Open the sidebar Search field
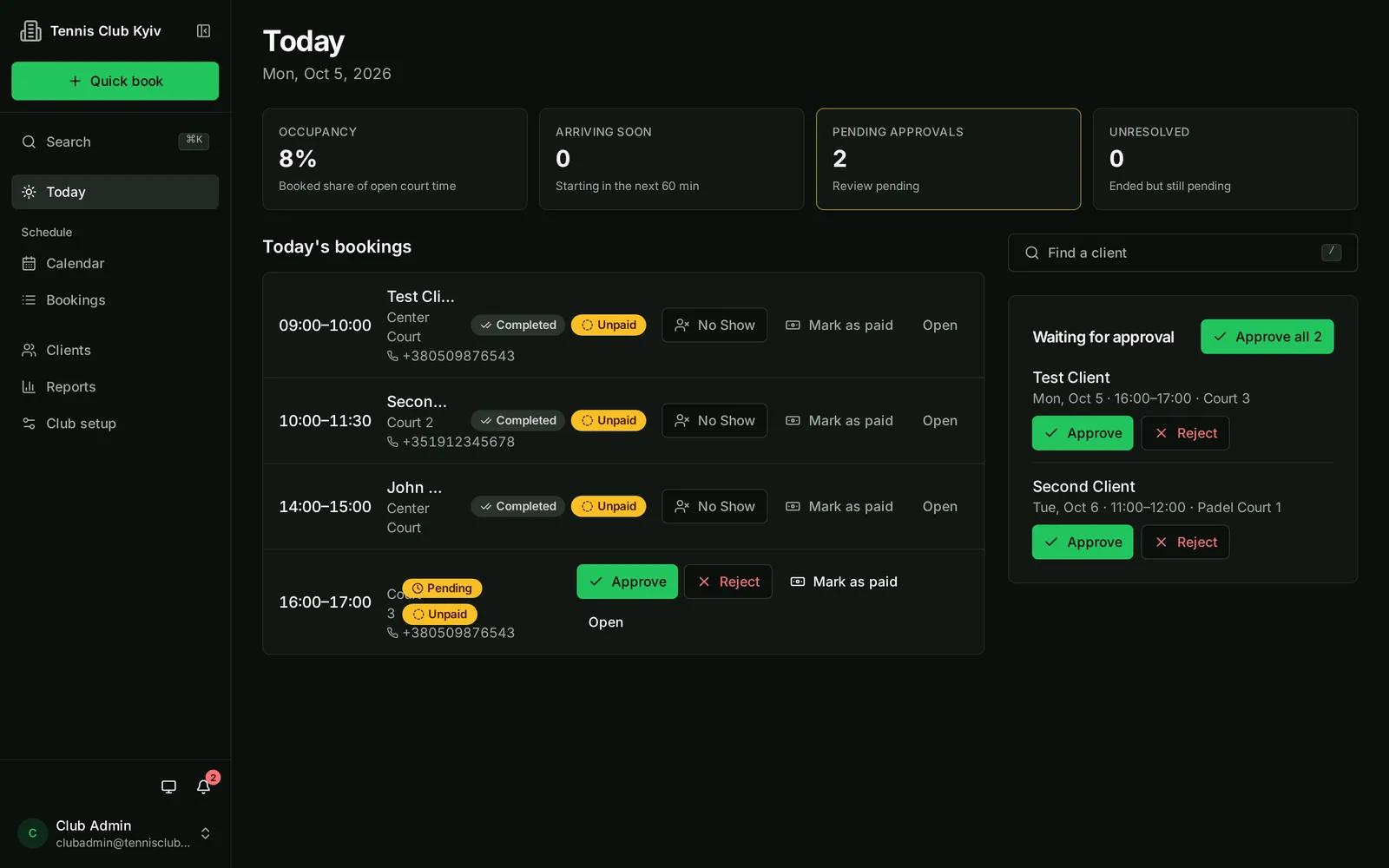1389x868 pixels. click(x=115, y=141)
